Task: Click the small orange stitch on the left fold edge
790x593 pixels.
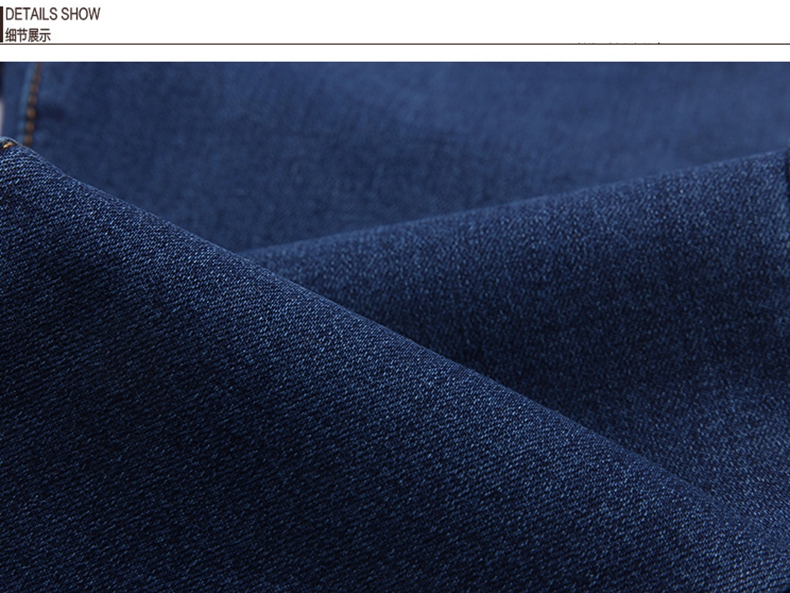Action: [10, 144]
